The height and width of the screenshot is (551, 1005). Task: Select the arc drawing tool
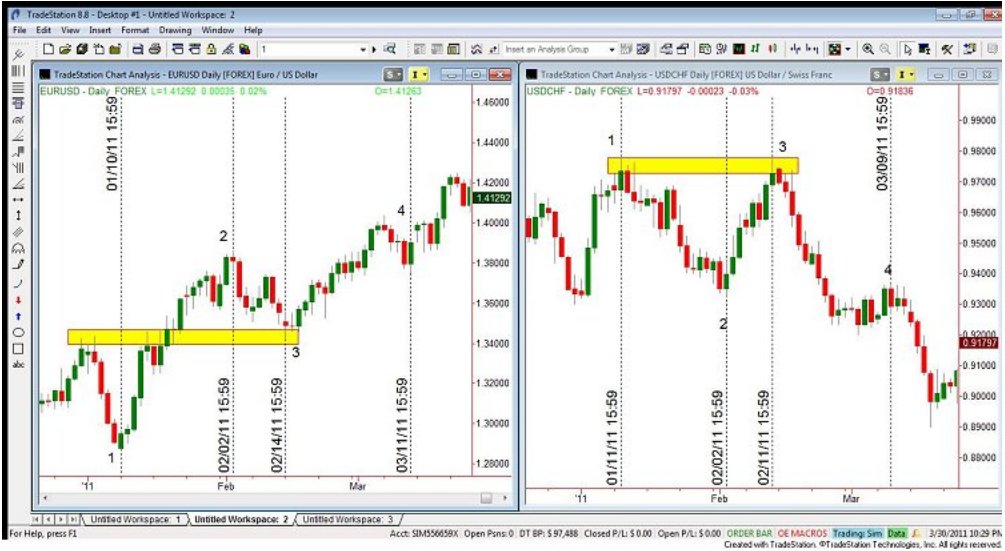pos(18,283)
